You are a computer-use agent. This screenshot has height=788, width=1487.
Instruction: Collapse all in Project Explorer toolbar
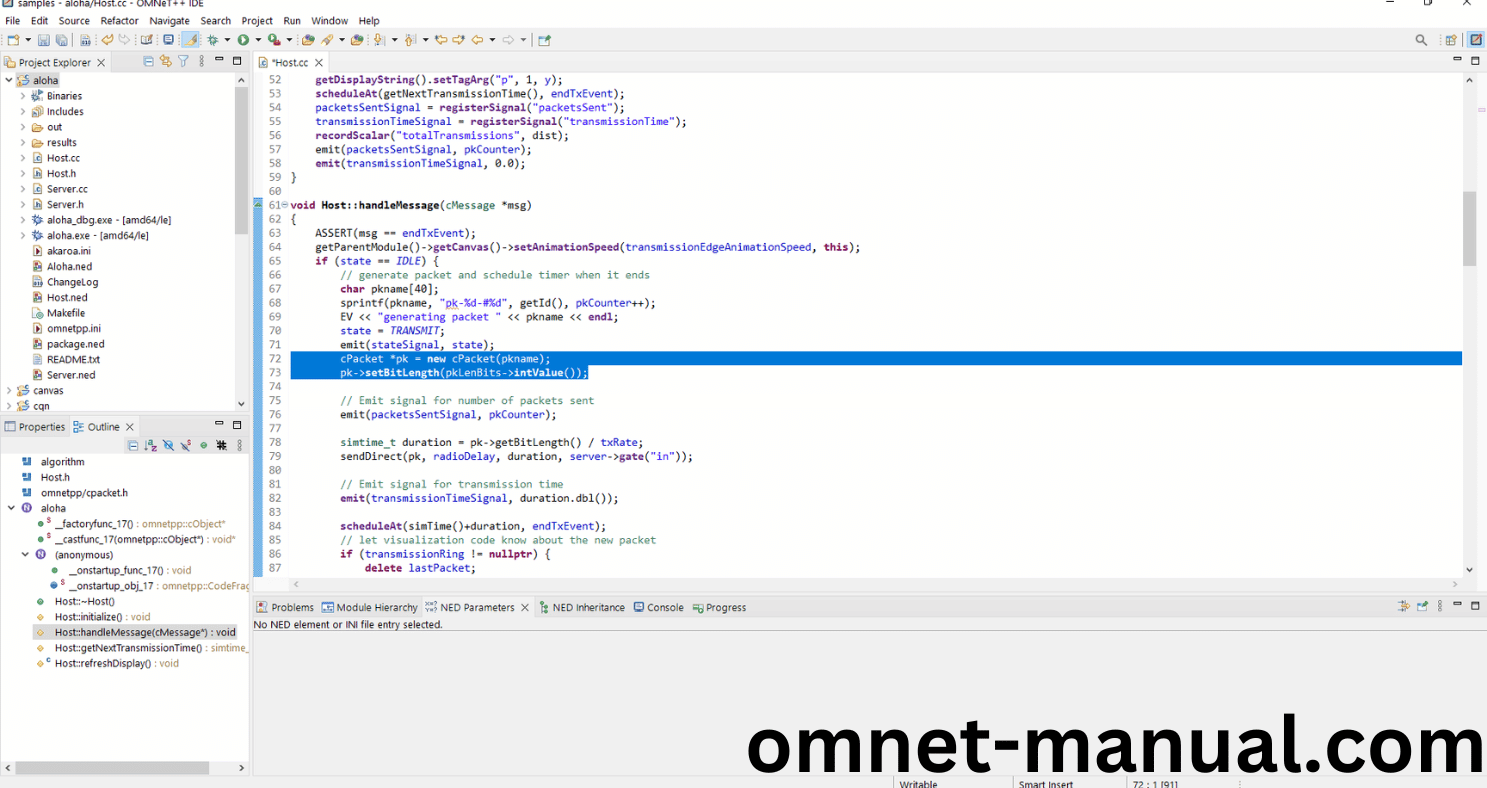click(148, 62)
